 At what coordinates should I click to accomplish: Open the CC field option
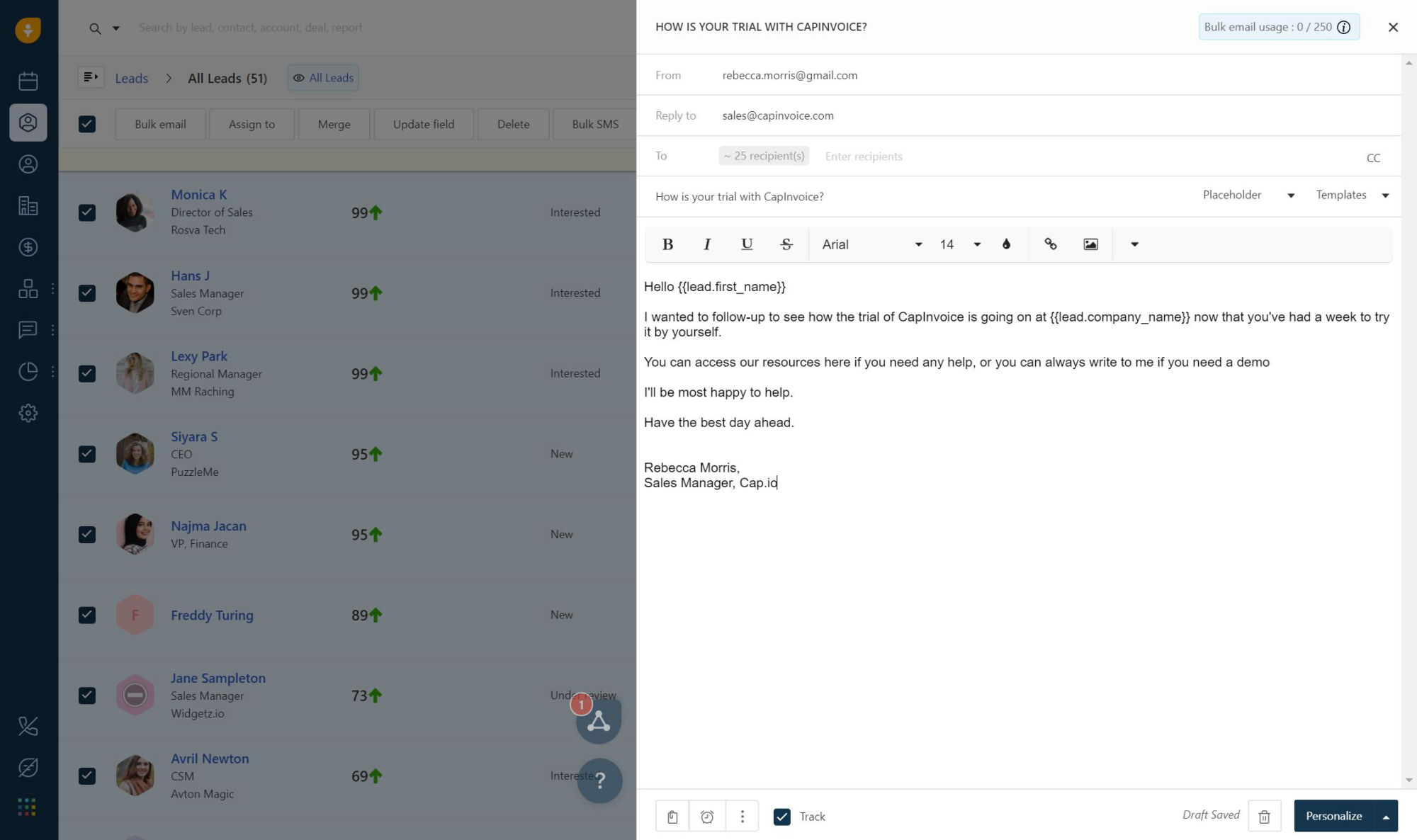pyautogui.click(x=1373, y=158)
